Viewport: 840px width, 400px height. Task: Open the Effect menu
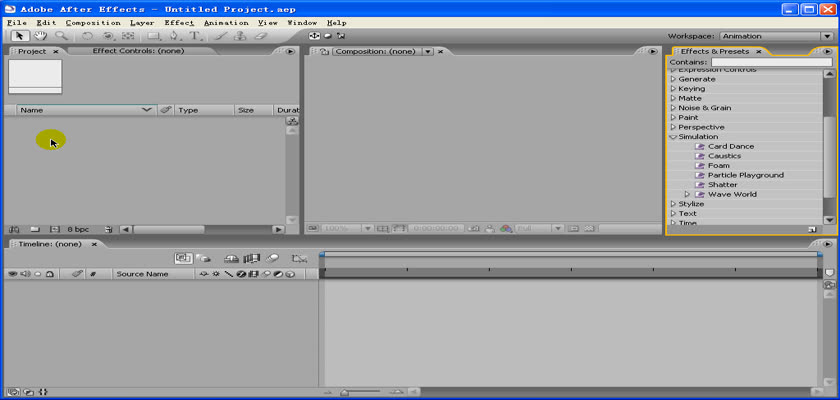click(x=179, y=22)
